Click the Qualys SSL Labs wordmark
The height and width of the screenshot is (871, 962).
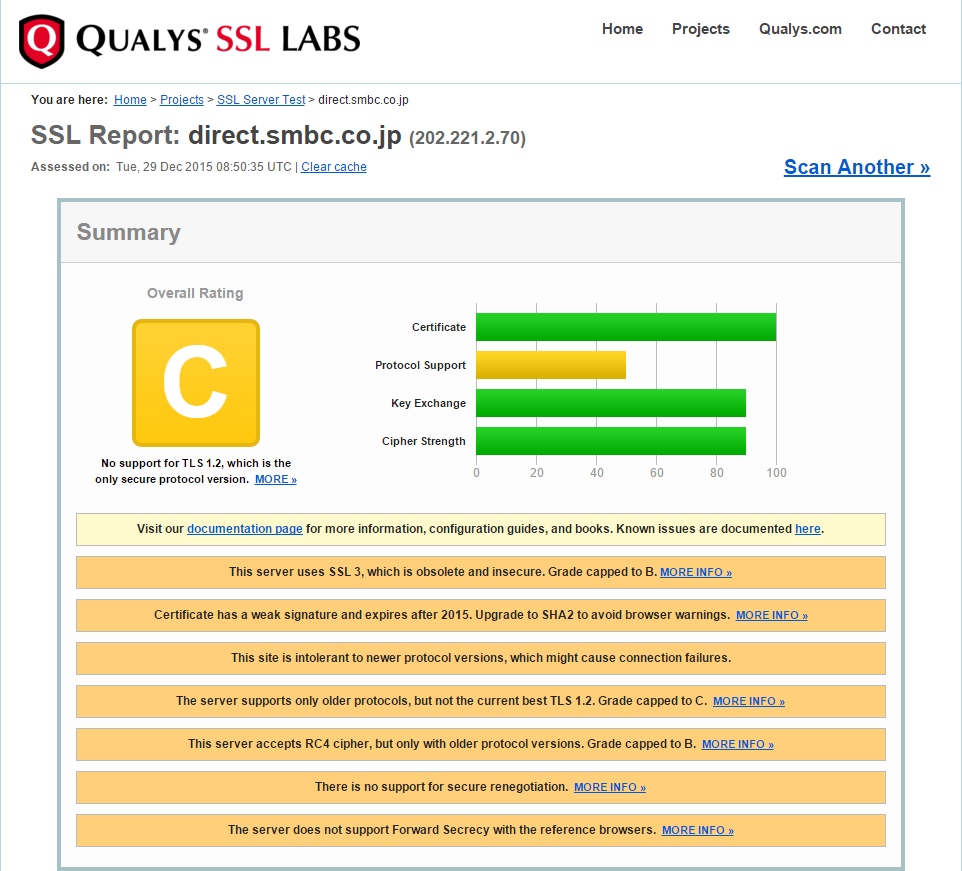[218, 40]
